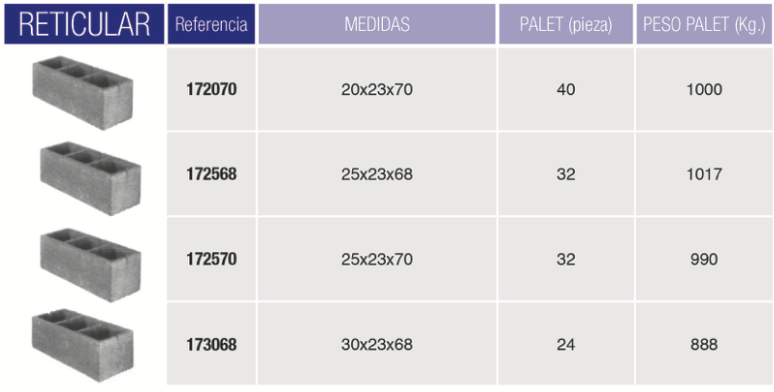Click the PESO PALET (Kg.) header
This screenshot has height=392, width=774.
[704, 24]
